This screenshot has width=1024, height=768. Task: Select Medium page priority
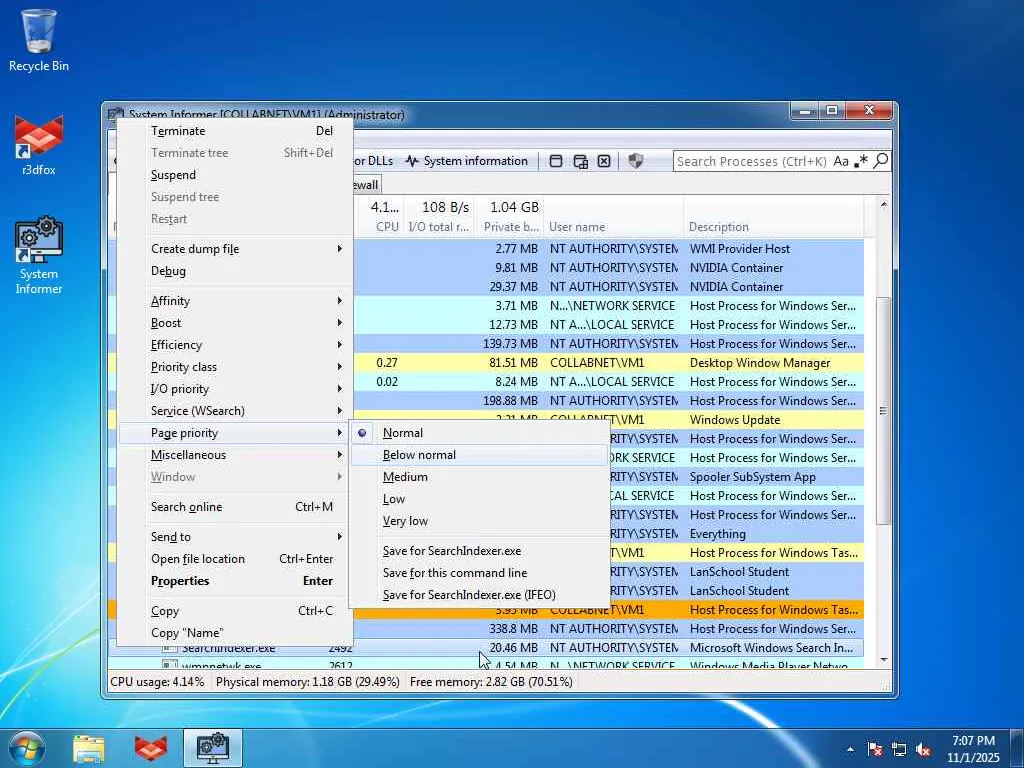click(480, 477)
